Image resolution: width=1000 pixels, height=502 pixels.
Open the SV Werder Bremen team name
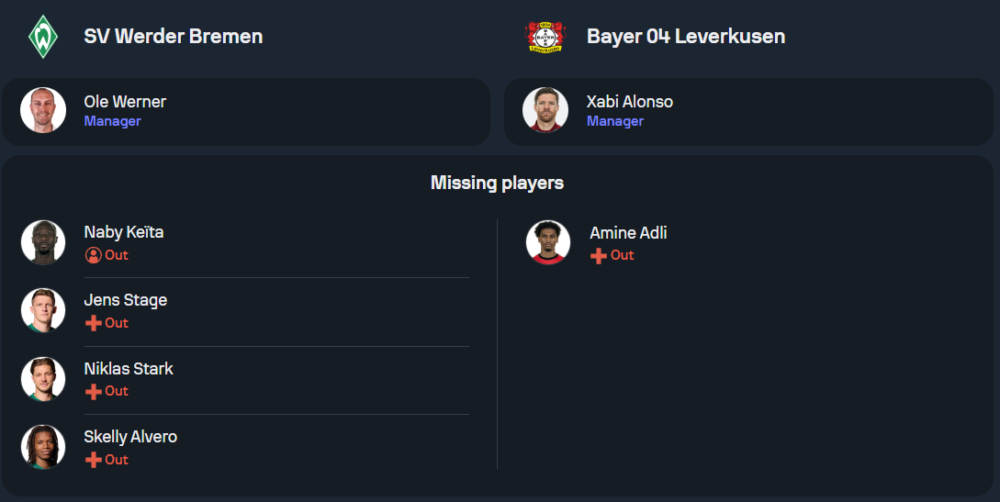pos(173,37)
